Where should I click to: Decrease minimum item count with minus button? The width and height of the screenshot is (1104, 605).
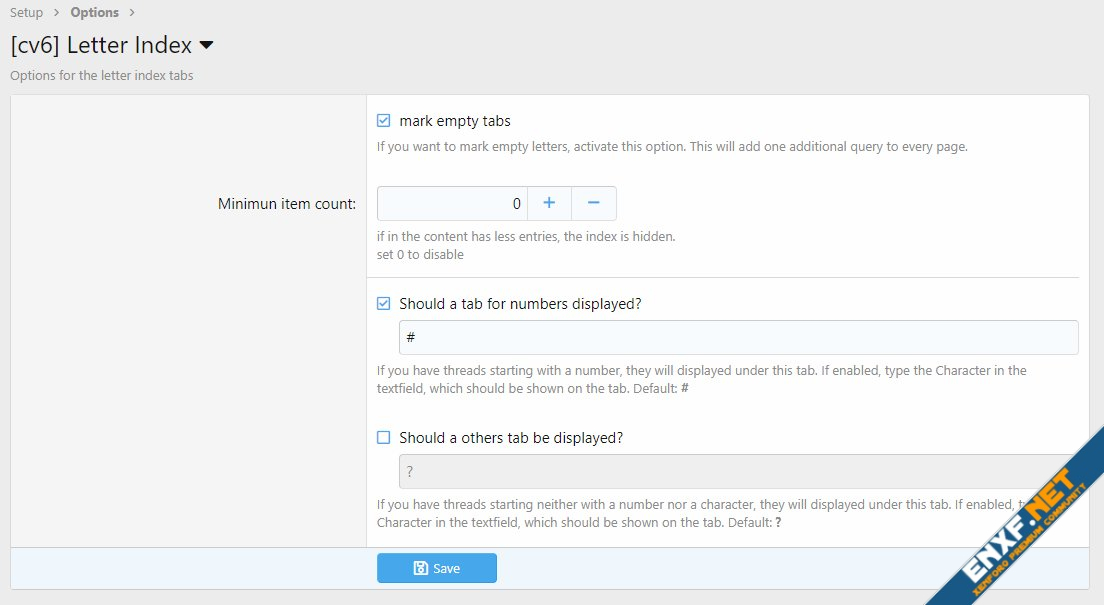[593, 203]
